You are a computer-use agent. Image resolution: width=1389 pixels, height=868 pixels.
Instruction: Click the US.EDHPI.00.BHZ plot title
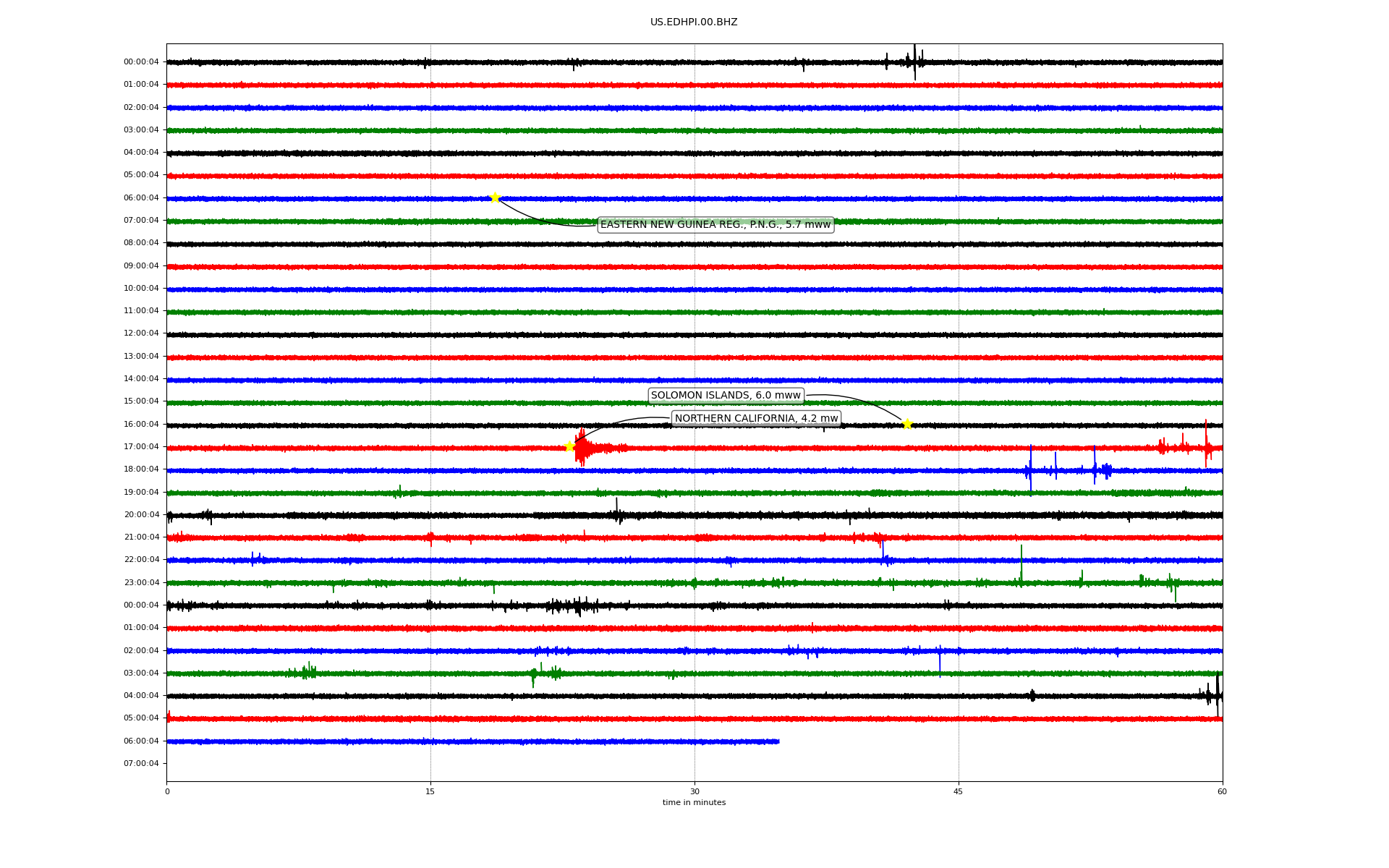[x=694, y=22]
